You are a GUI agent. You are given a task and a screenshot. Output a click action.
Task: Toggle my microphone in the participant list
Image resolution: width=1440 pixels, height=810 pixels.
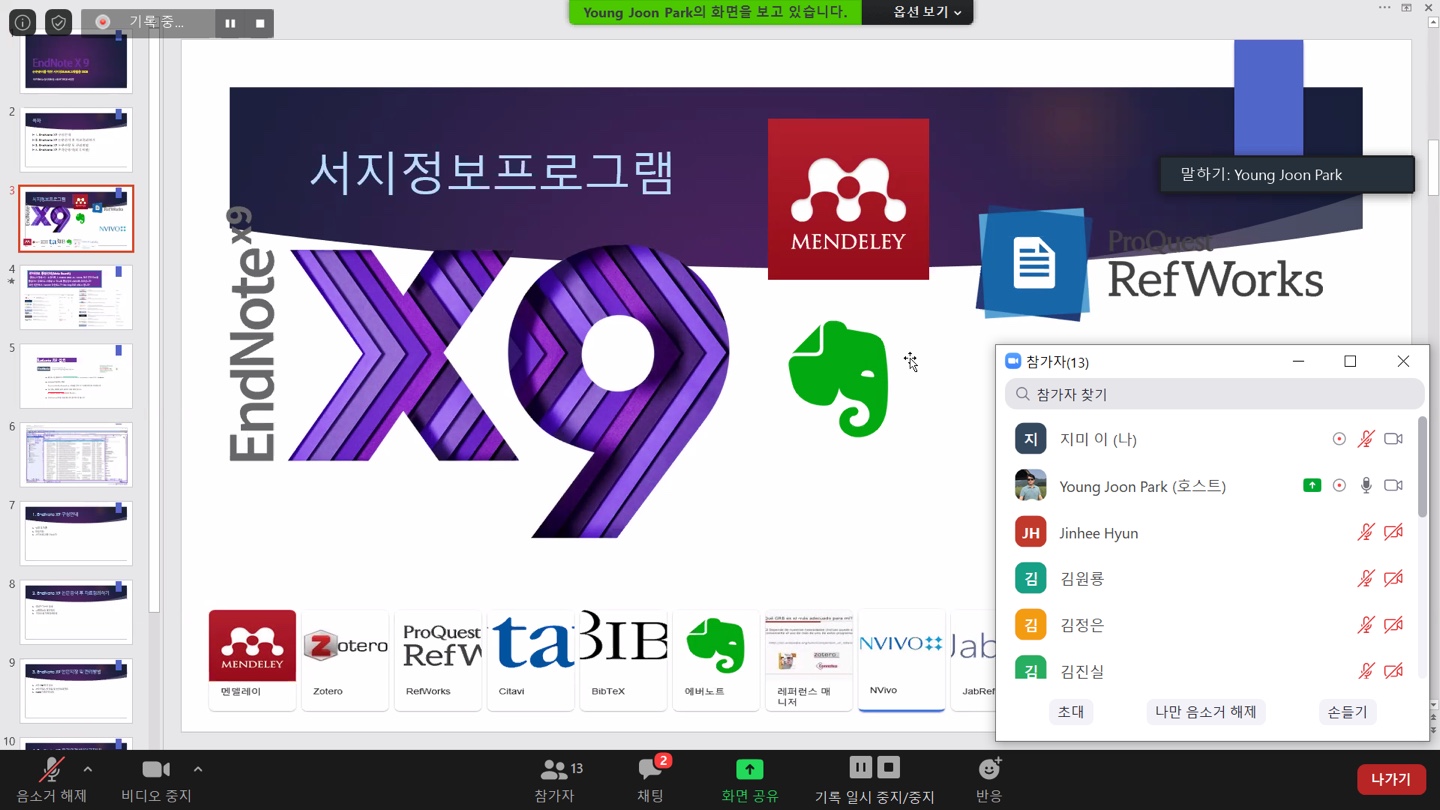point(1366,439)
